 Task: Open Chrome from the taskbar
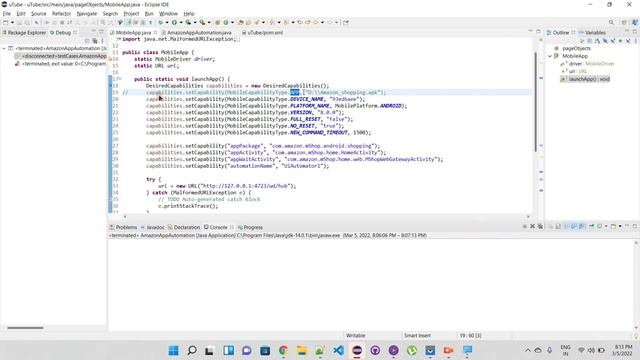[283, 350]
